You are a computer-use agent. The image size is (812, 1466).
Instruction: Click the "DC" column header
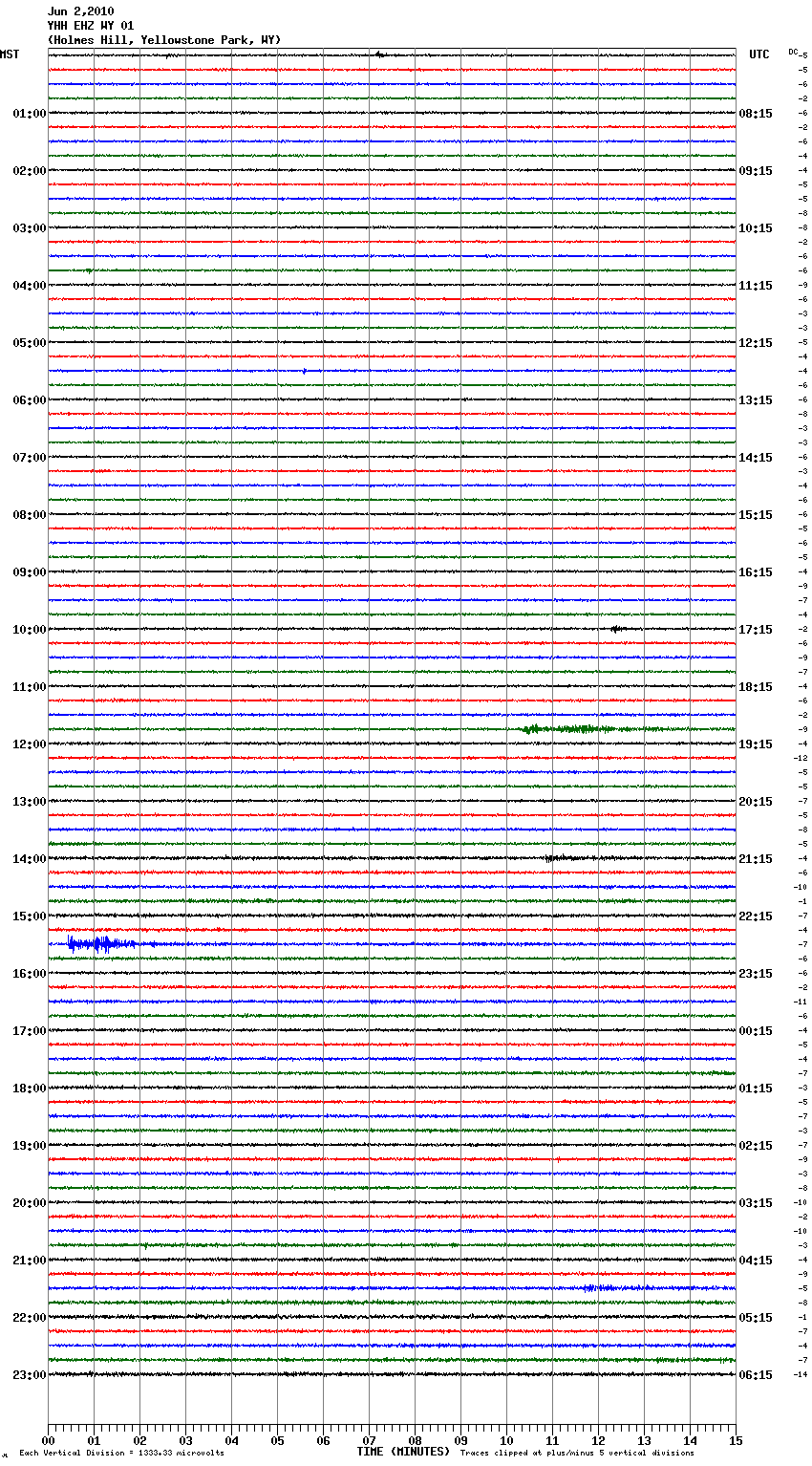point(793,52)
